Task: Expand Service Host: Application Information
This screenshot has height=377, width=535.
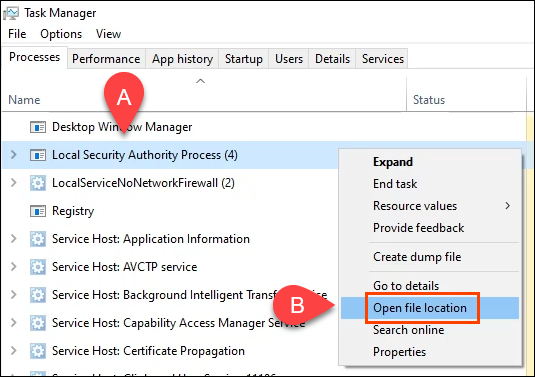Action: point(14,239)
